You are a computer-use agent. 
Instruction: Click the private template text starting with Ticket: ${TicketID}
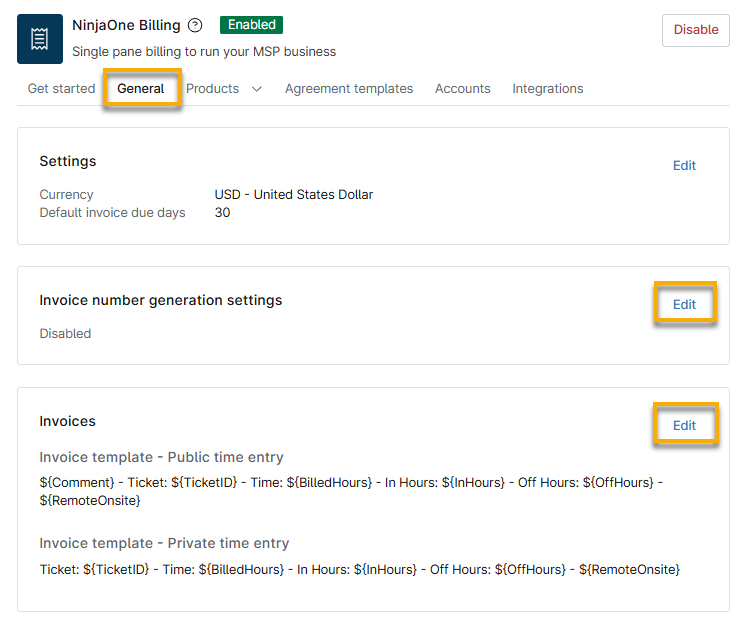360,569
